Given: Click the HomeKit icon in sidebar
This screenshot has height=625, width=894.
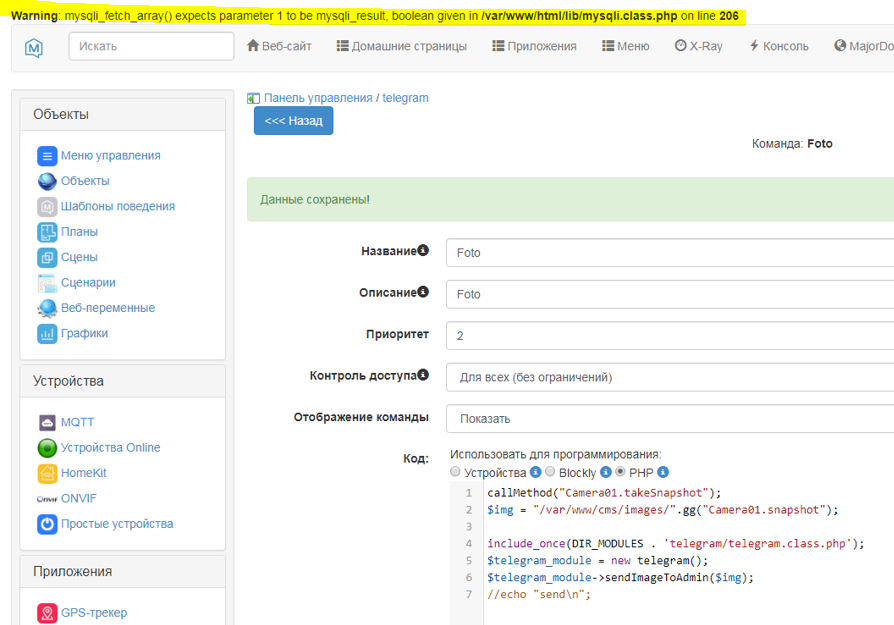Looking at the screenshot, I should [x=47, y=473].
